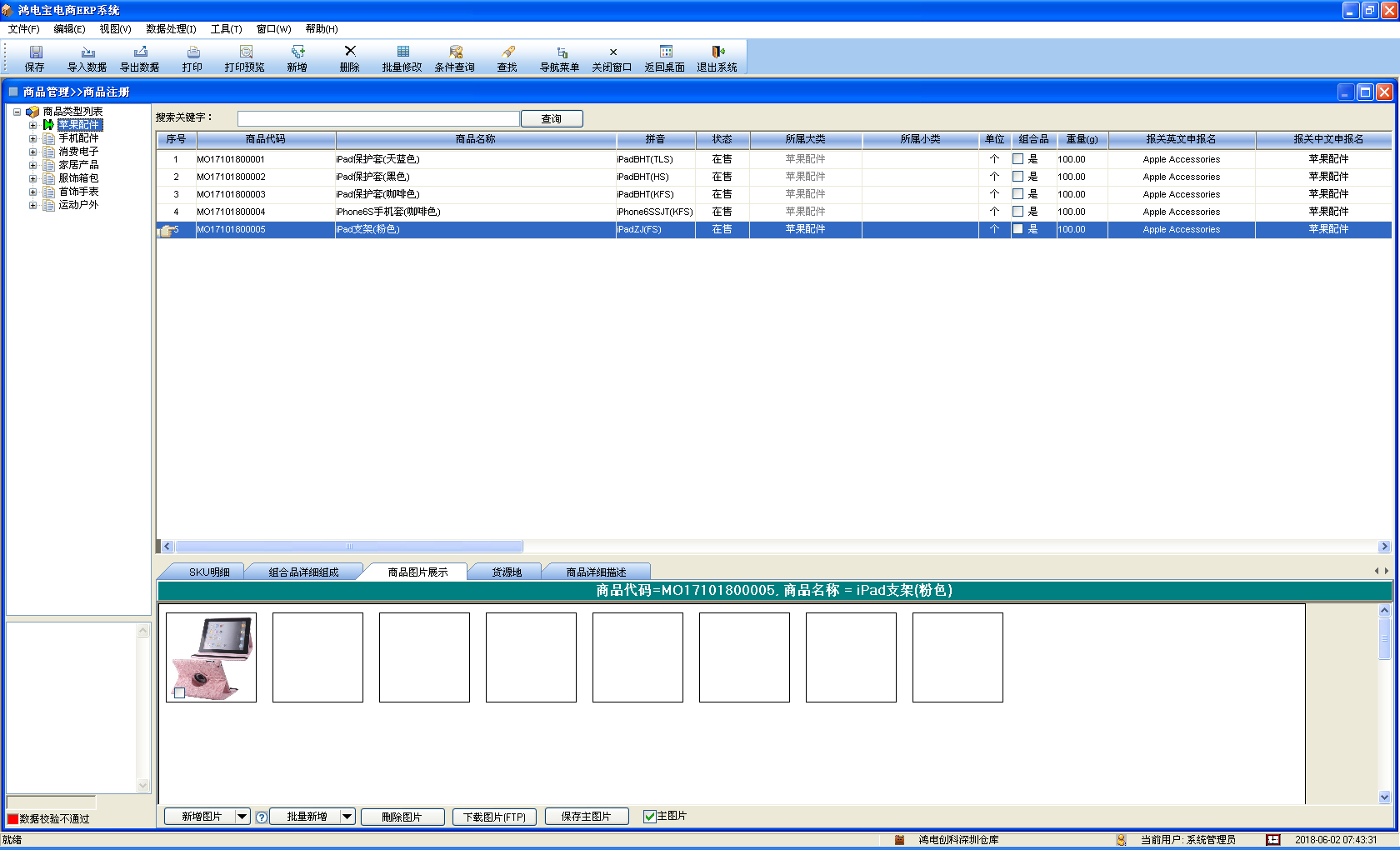Viewport: 1400px width, 850px height.
Task: Open 批量修改 batch edit tool
Action: tap(402, 52)
